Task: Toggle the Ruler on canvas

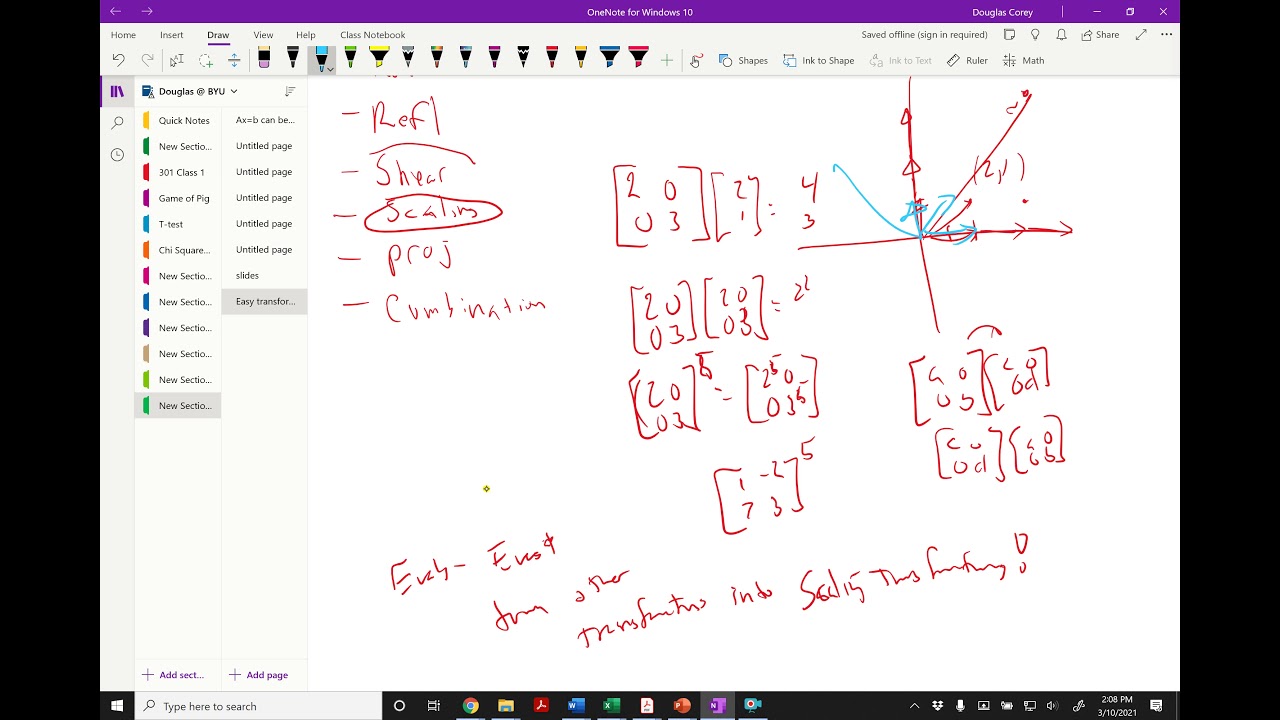Action: pos(967,60)
